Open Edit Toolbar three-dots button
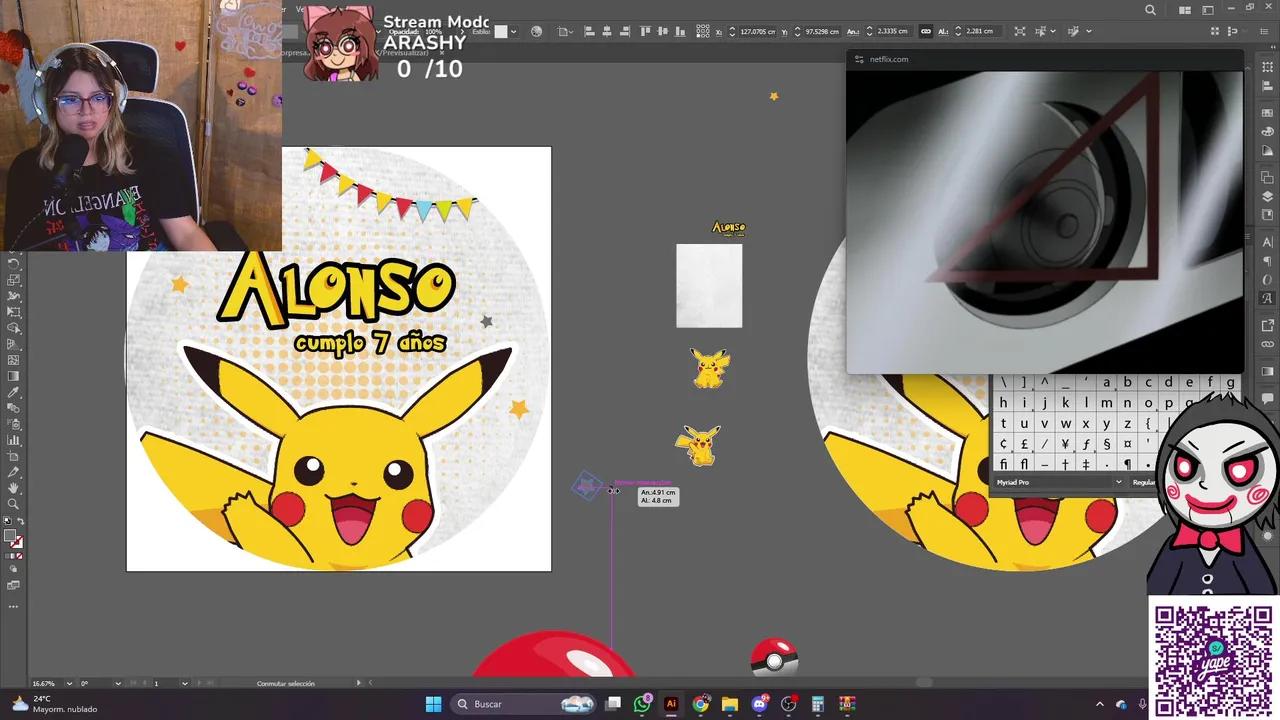The width and height of the screenshot is (1280, 720). pyautogui.click(x=13, y=606)
